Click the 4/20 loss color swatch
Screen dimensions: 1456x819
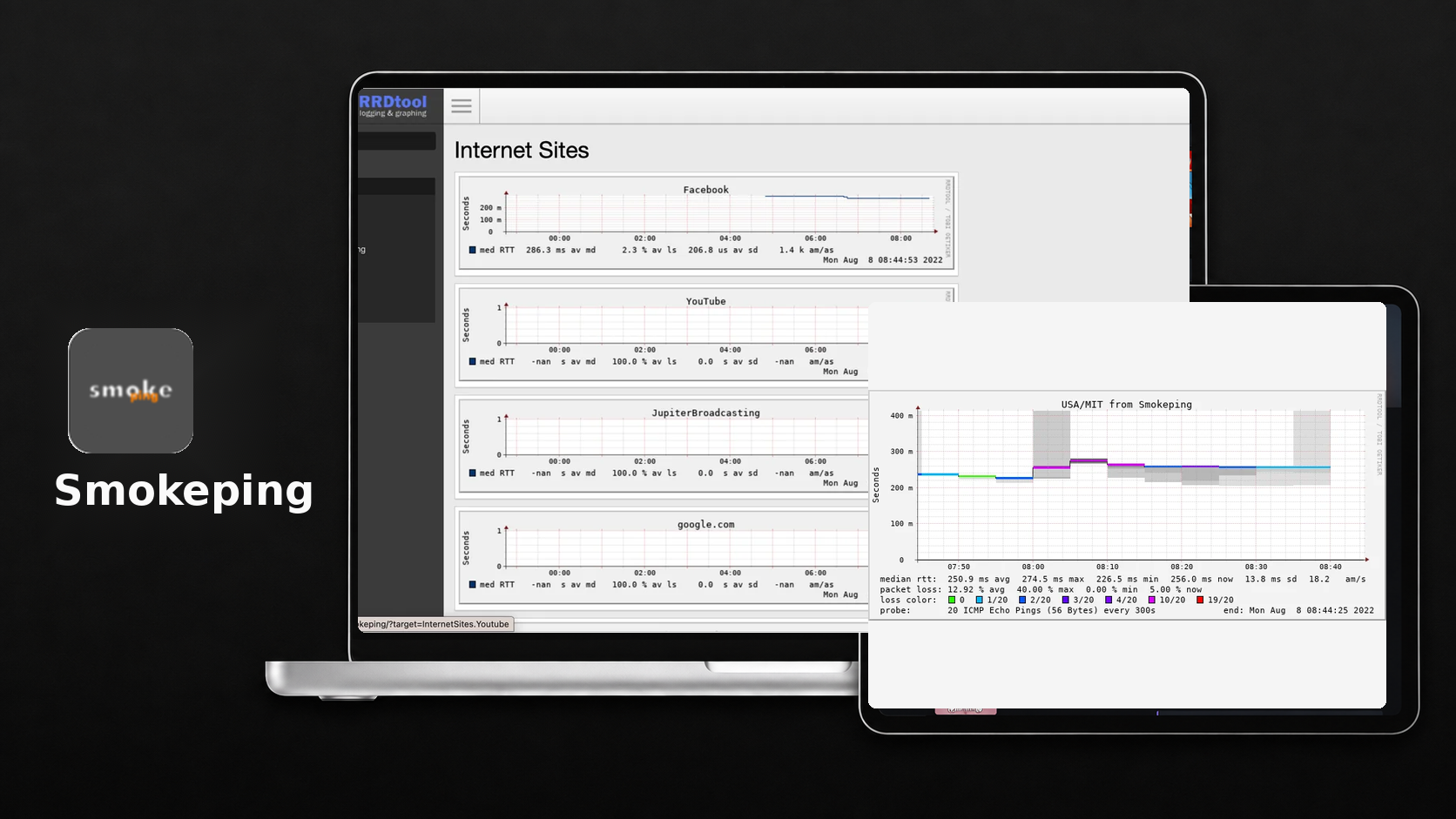click(1109, 600)
